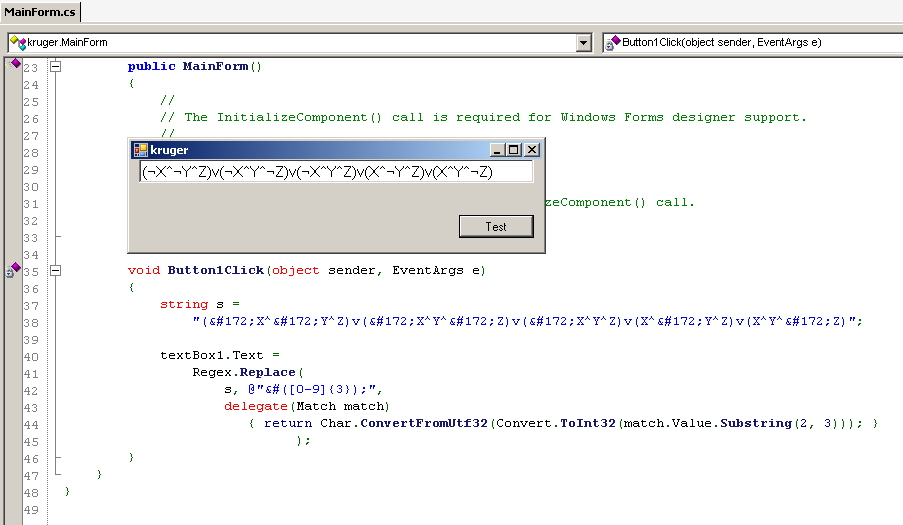Close the kruger window
The width and height of the screenshot is (903, 525).
532,150
